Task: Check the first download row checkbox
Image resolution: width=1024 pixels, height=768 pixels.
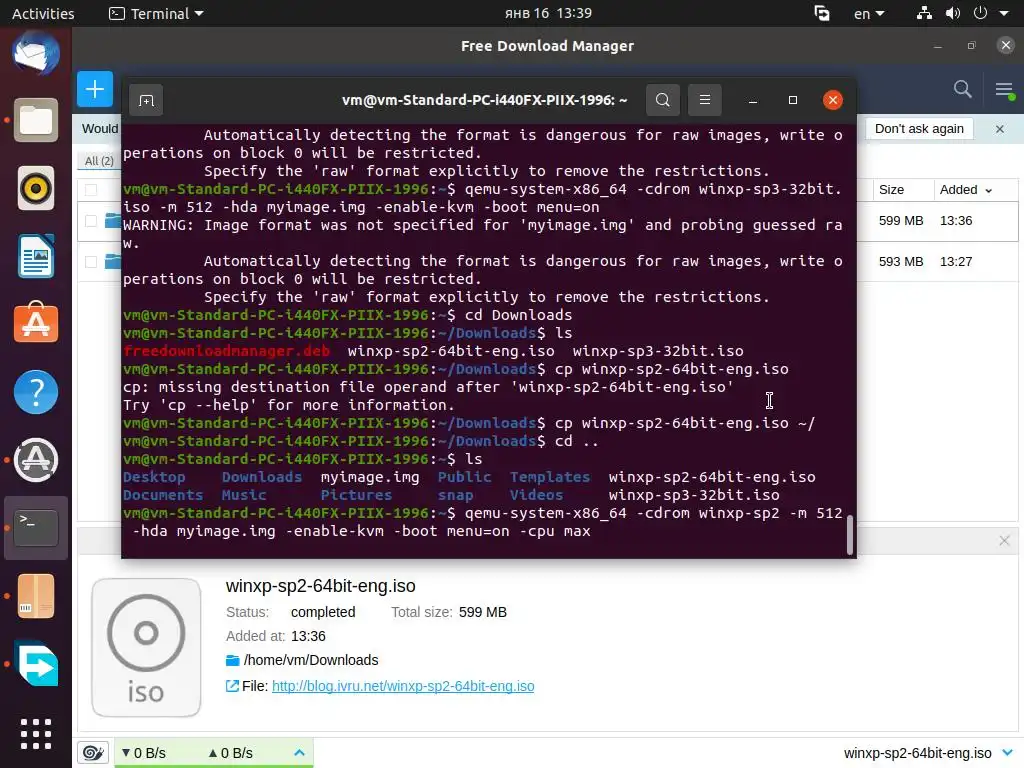Action: pyautogui.click(x=91, y=221)
